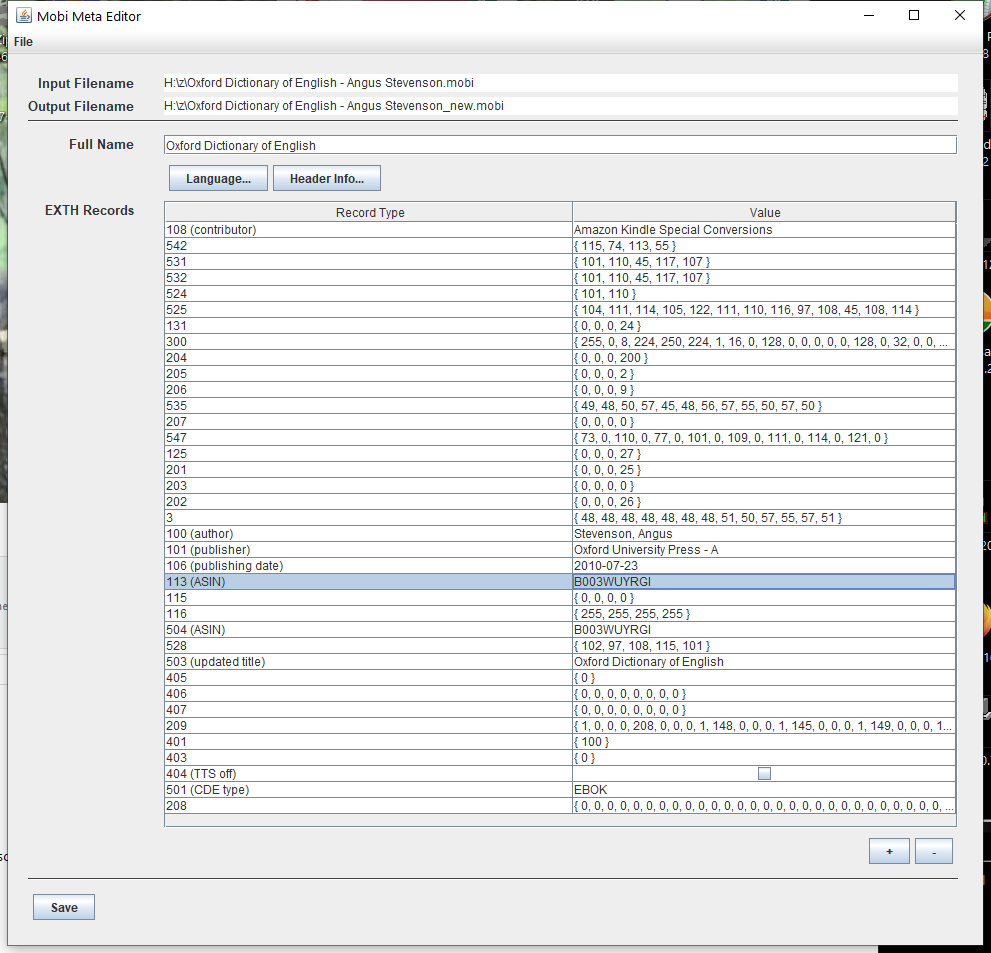Add a new EXTH record with + button

point(889,851)
